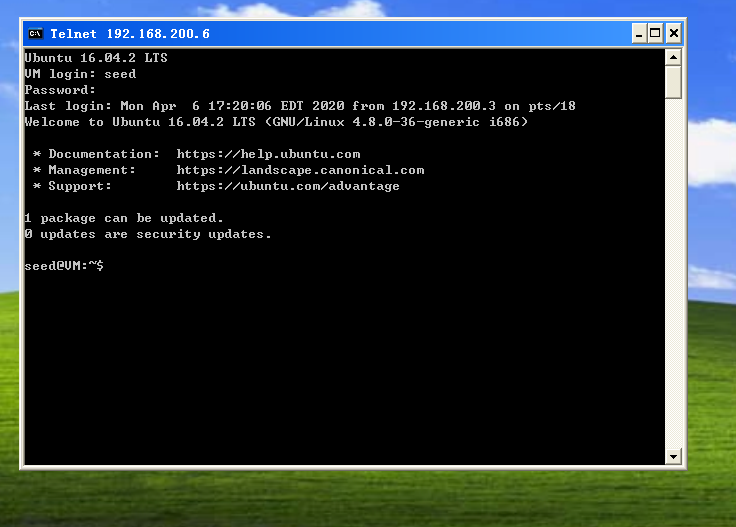
Task: Click the seed@VM:~$ prompt
Action: [64, 266]
